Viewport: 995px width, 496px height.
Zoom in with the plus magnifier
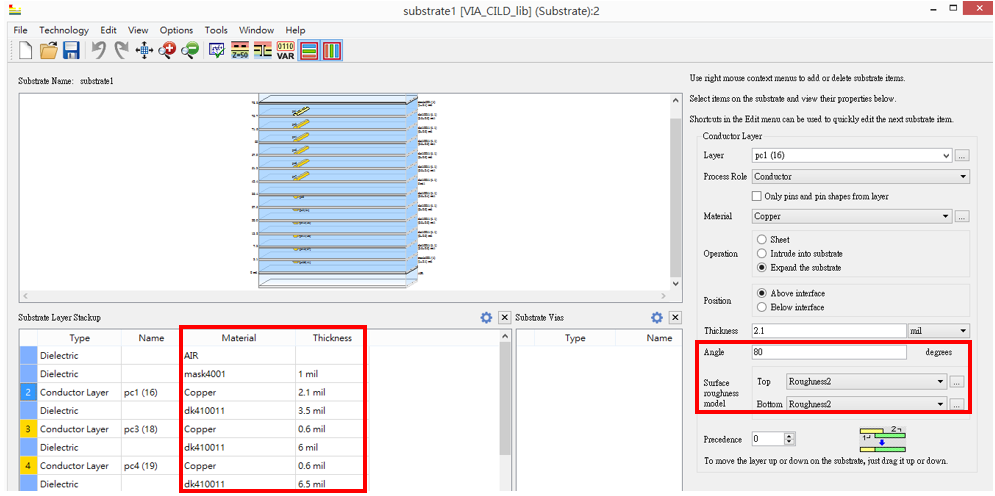pyautogui.click(x=167, y=51)
